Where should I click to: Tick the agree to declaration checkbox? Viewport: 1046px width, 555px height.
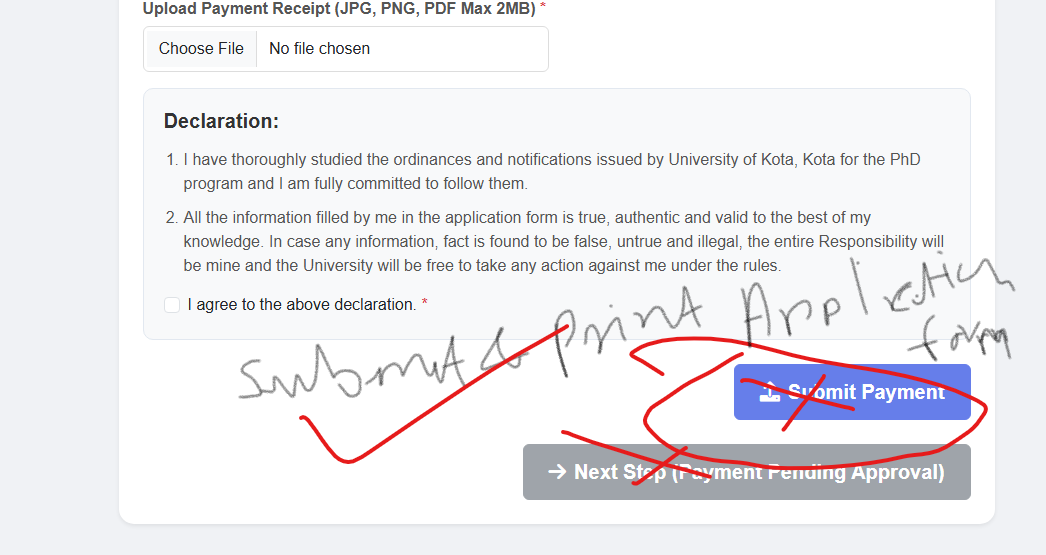click(x=172, y=304)
